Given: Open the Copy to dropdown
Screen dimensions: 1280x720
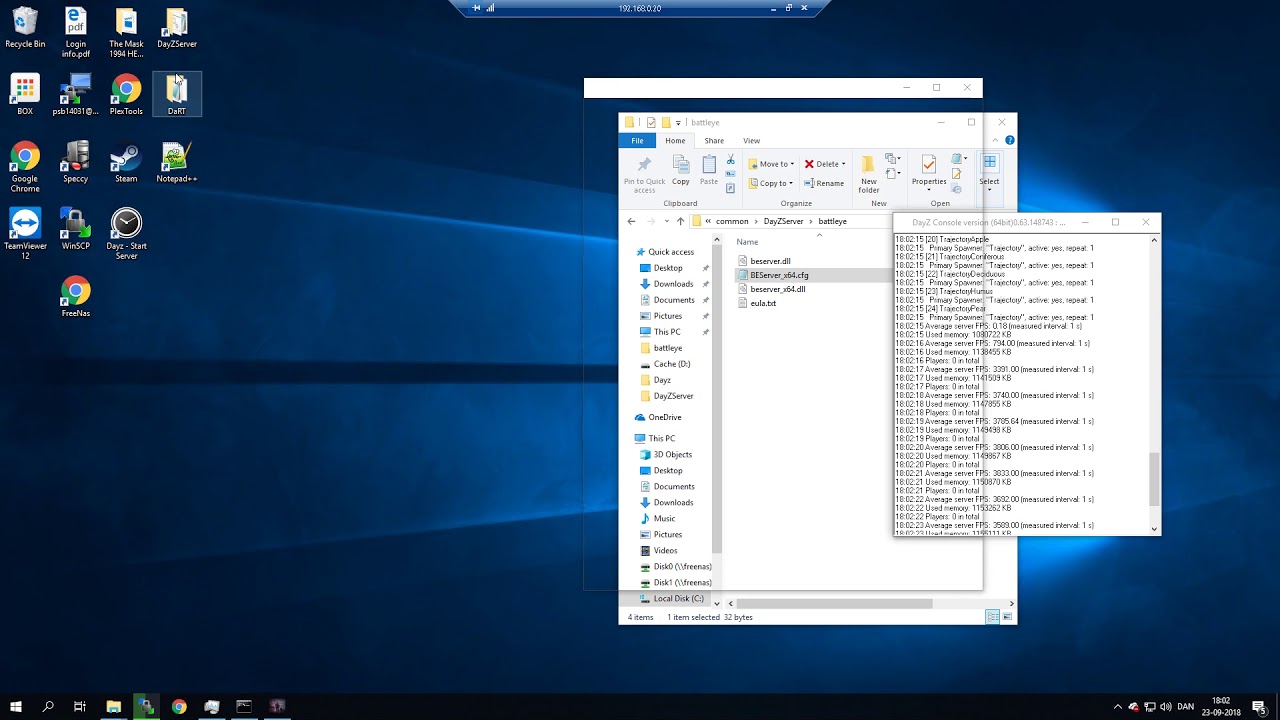Looking at the screenshot, I should pyautogui.click(x=771, y=183).
